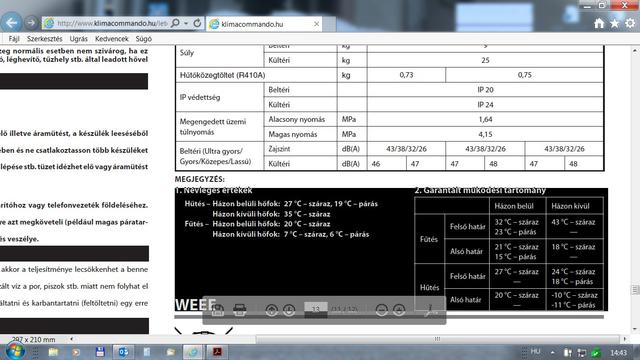Open Favorites star icon
The height and width of the screenshot is (360, 640).
point(614,24)
